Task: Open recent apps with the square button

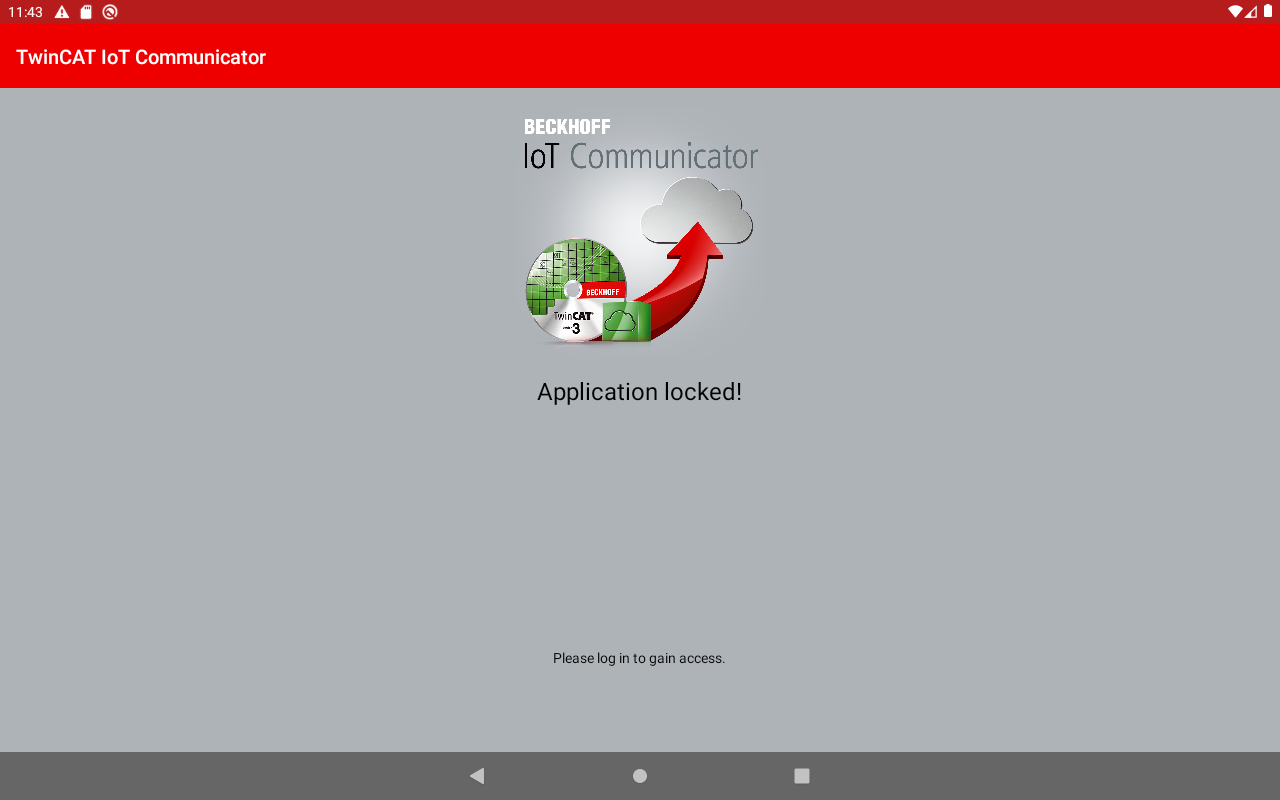Action: 802,776
